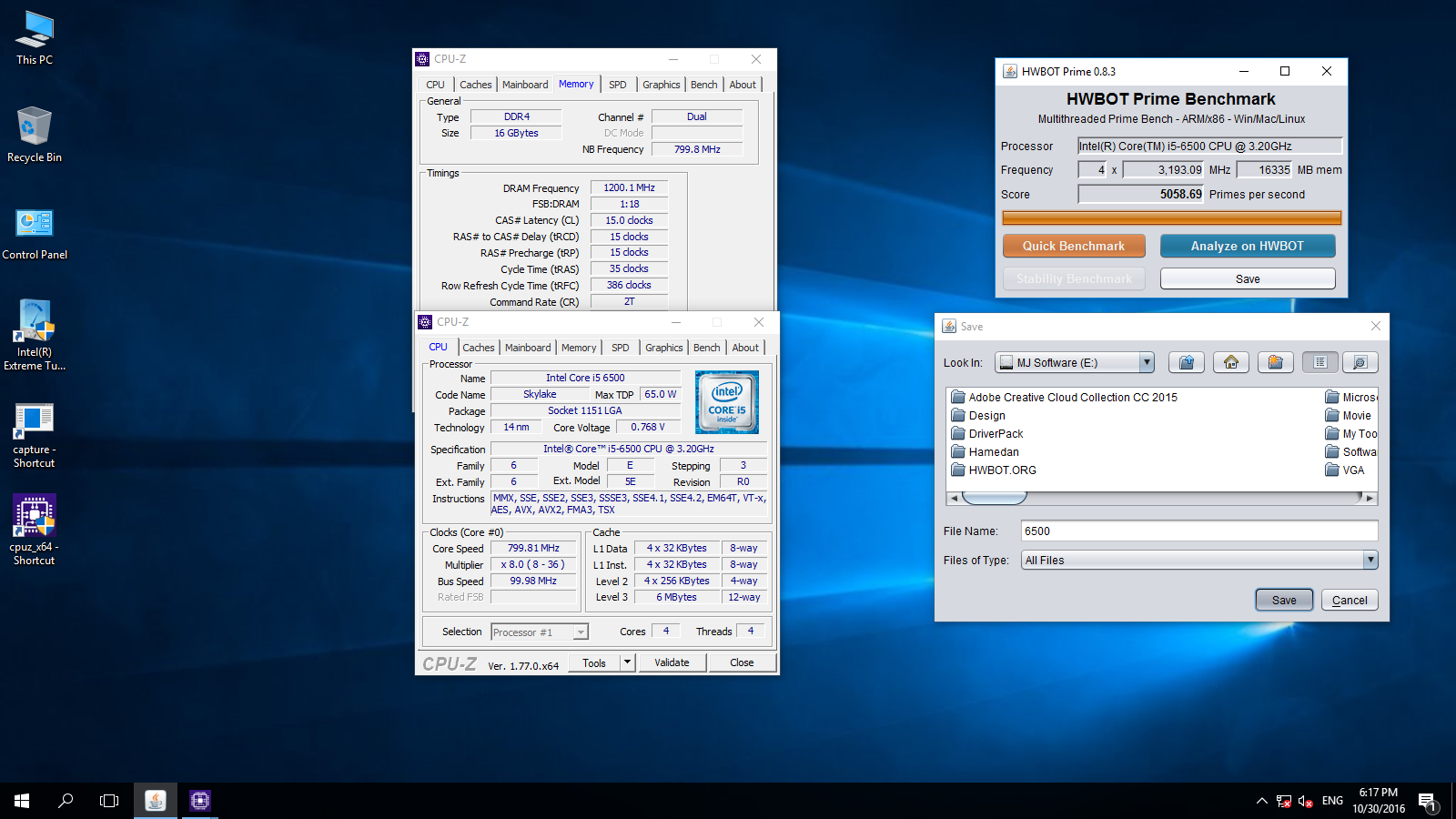Click Analyze on HWBOT button

[x=1248, y=246]
